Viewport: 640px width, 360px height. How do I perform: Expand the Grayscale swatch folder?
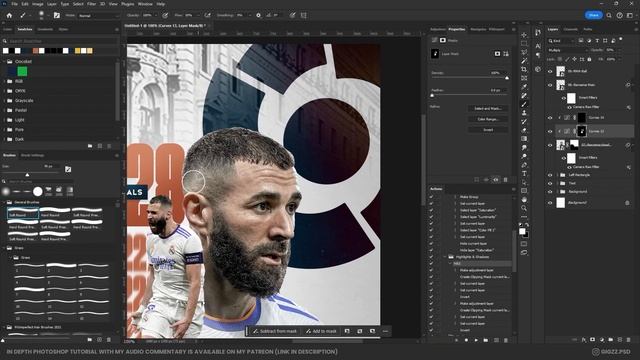4,100
